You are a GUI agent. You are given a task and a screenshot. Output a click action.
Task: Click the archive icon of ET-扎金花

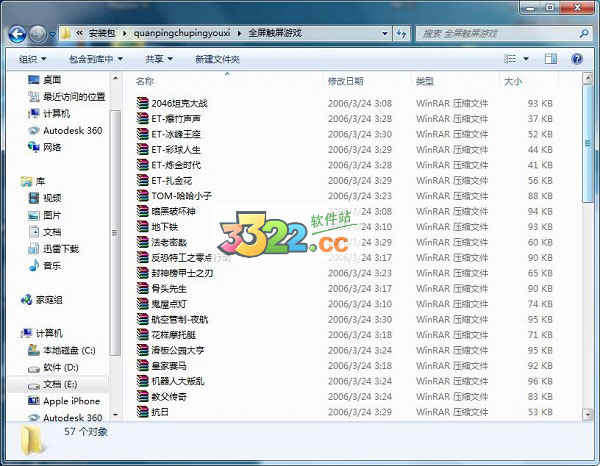point(142,180)
